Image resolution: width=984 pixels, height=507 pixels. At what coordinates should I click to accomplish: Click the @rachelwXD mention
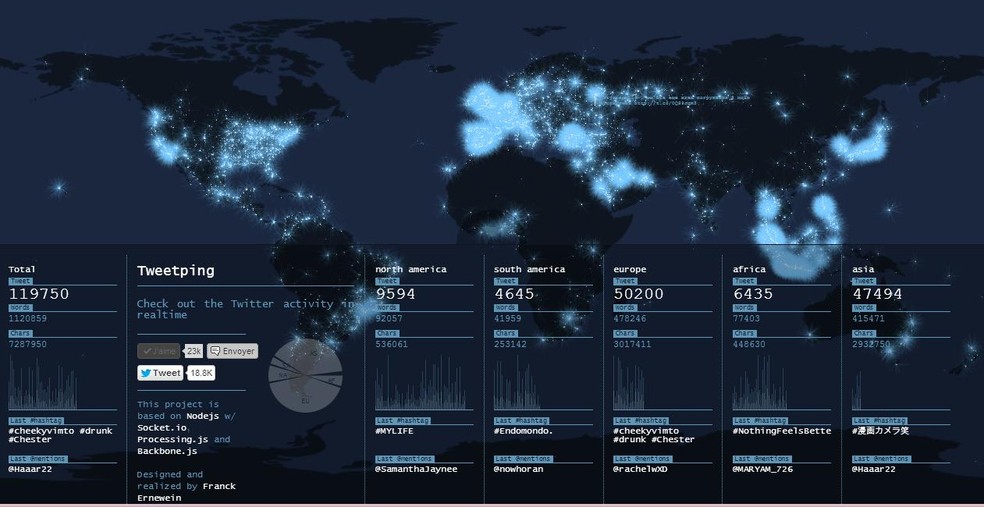[640, 469]
